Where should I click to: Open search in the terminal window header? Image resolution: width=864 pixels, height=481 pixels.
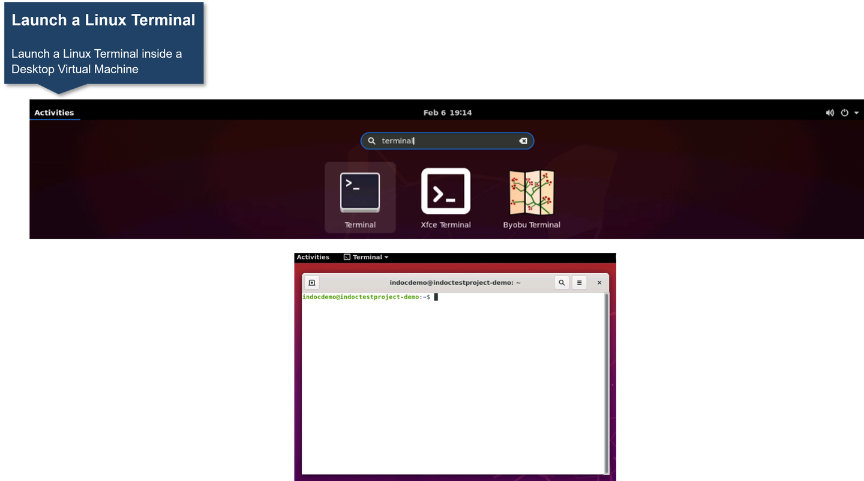coord(561,283)
